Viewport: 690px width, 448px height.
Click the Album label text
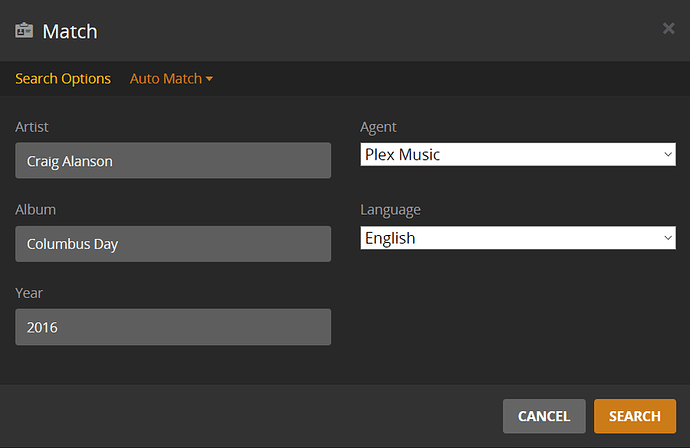35,210
